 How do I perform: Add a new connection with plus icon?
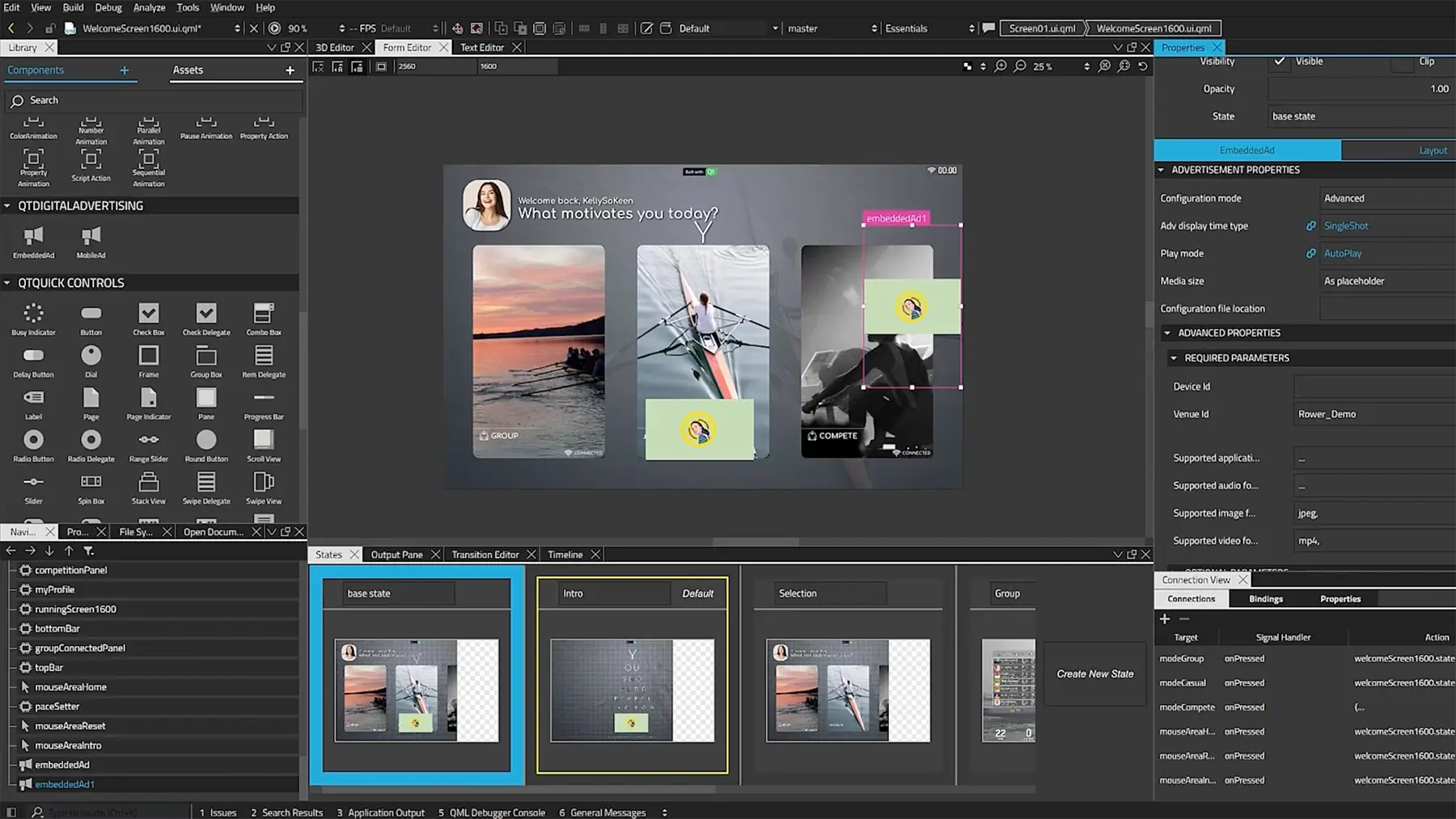pos(1165,618)
